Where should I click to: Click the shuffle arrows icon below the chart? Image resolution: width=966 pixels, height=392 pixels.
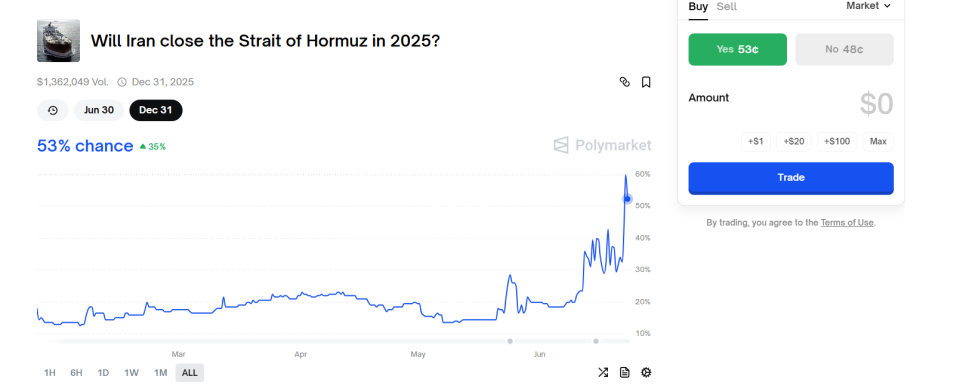(x=603, y=372)
